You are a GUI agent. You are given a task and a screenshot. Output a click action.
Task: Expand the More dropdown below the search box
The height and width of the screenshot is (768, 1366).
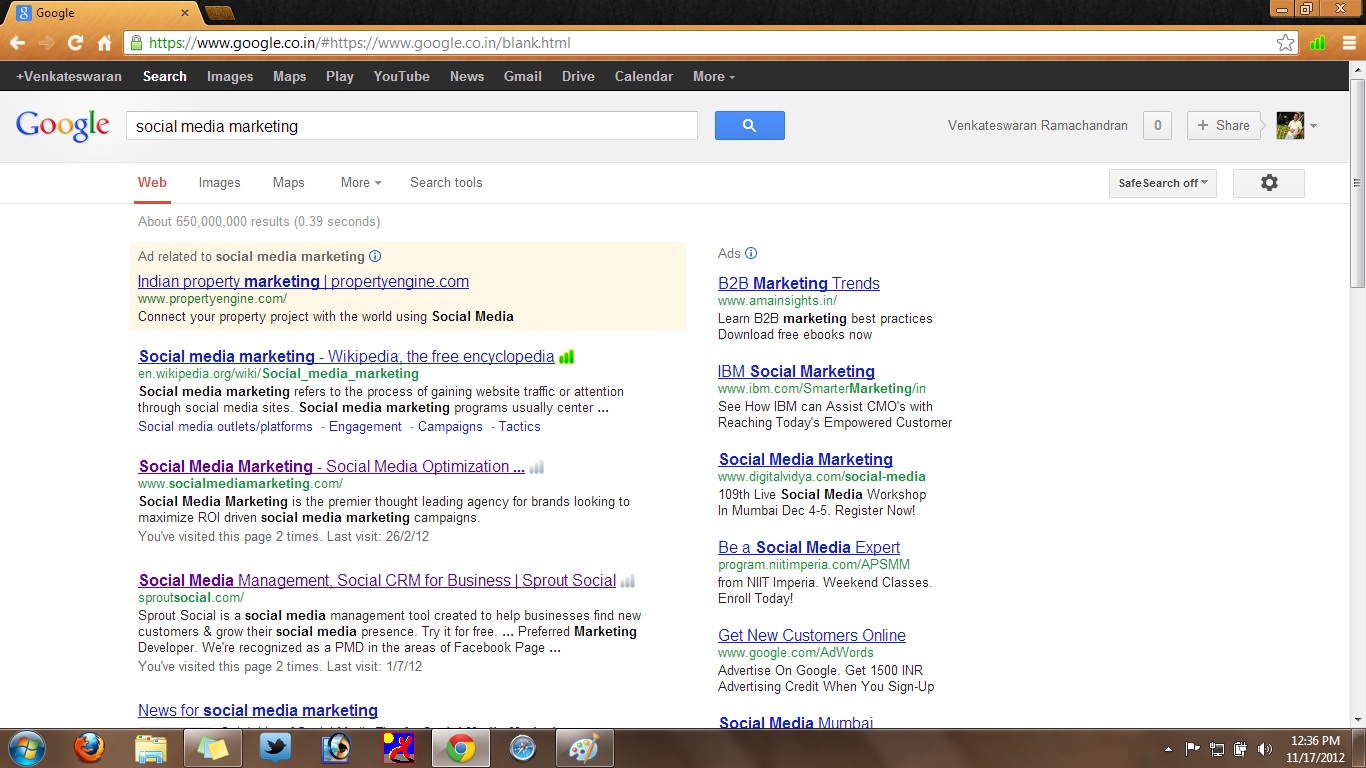coord(359,183)
